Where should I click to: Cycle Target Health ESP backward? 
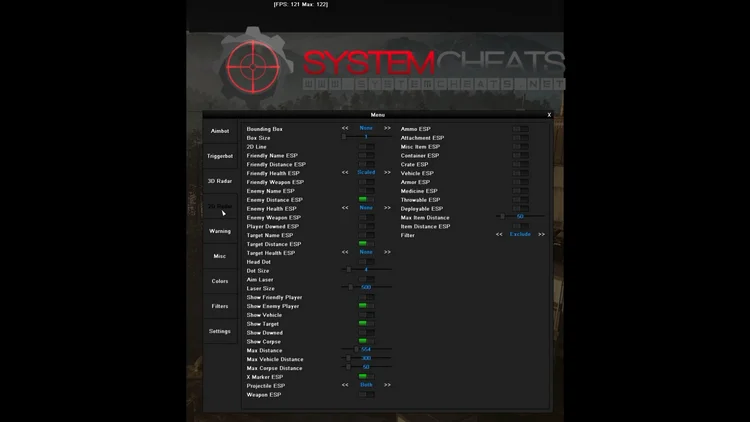(x=345, y=252)
